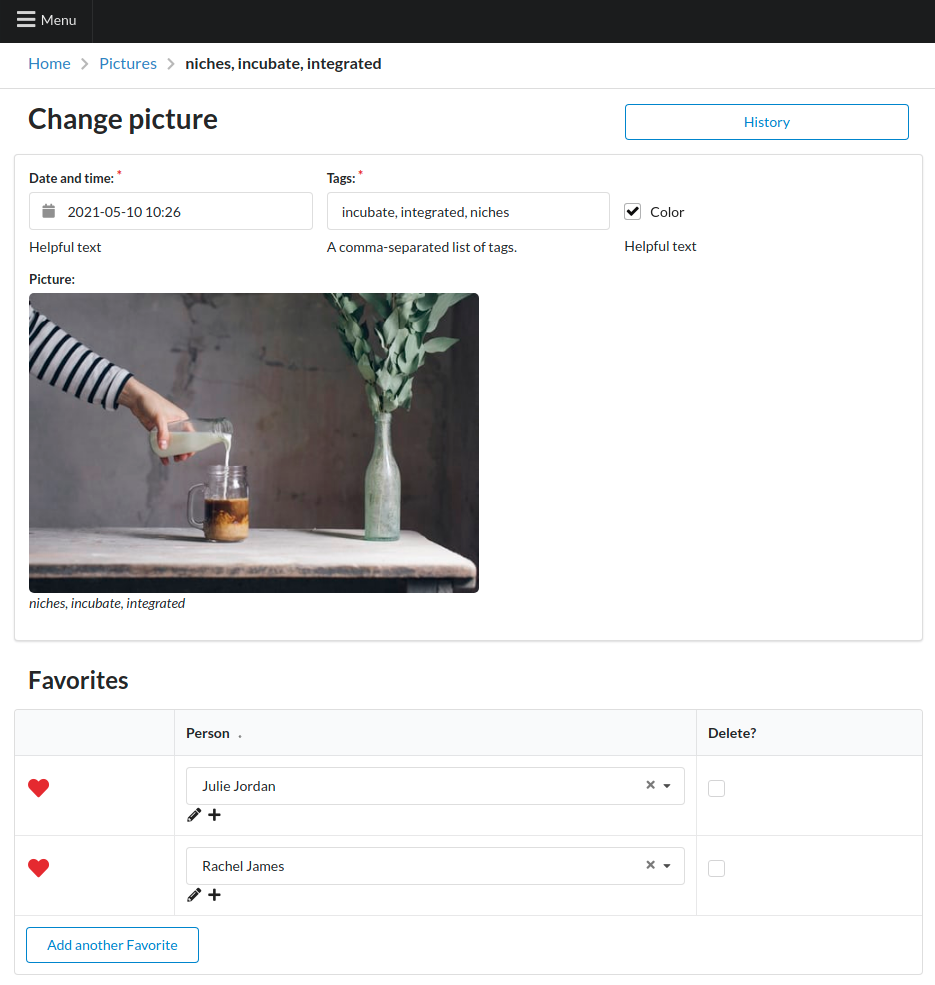Edit the Tags input field

click(x=468, y=211)
